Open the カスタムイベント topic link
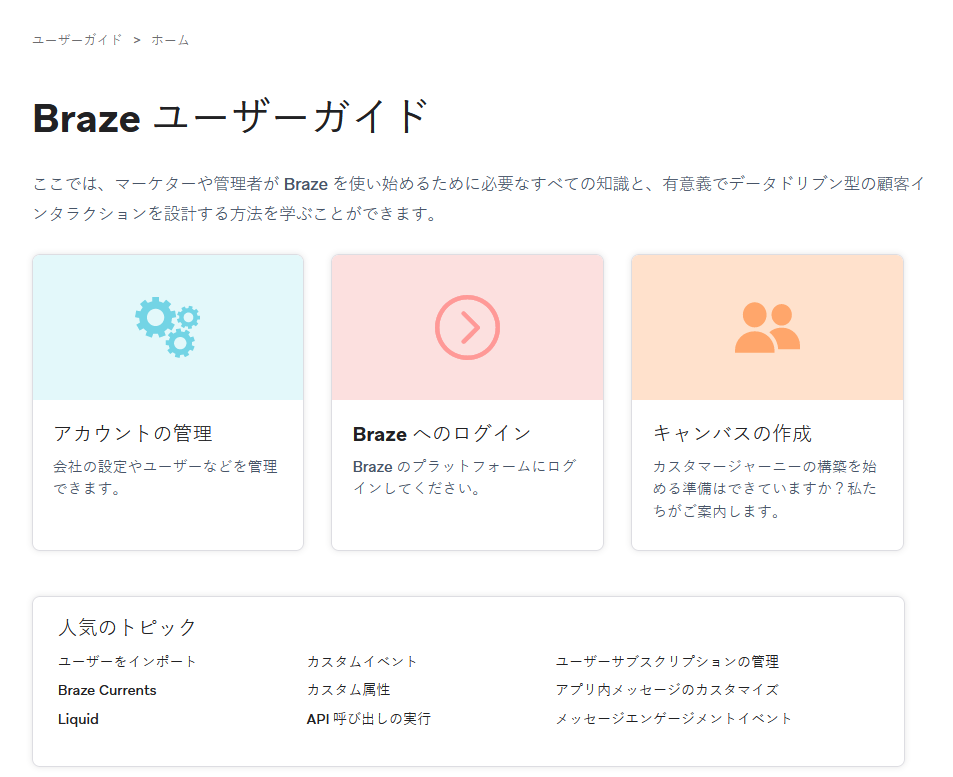The height and width of the screenshot is (777, 953). (x=362, y=661)
